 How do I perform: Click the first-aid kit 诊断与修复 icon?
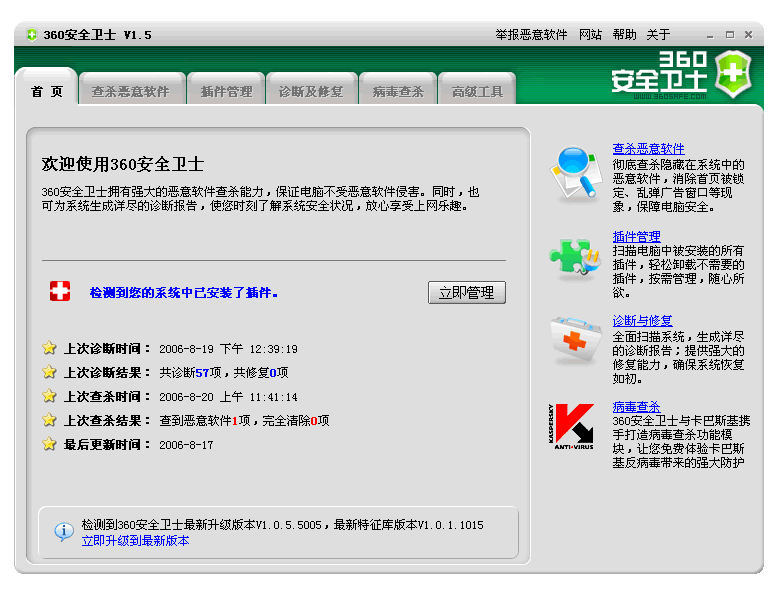pyautogui.click(x=576, y=340)
